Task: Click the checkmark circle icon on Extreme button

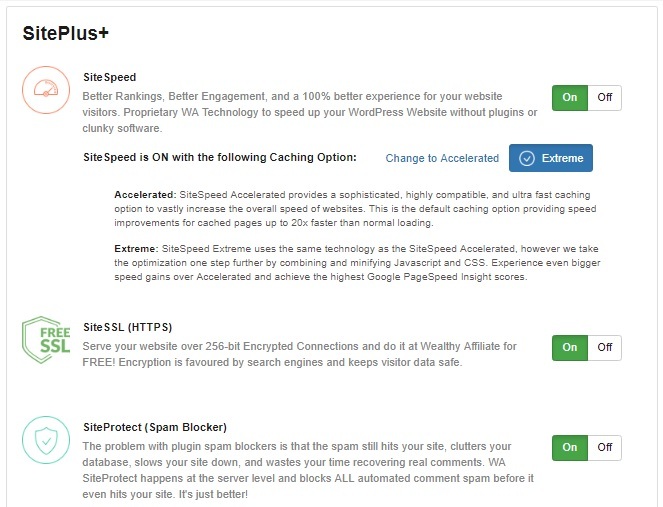Action: pos(527,158)
